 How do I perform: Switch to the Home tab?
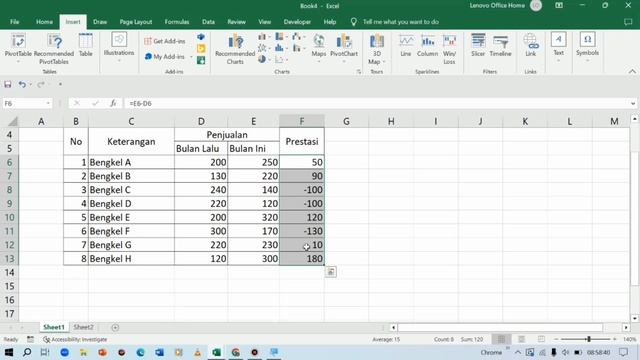coord(44,22)
